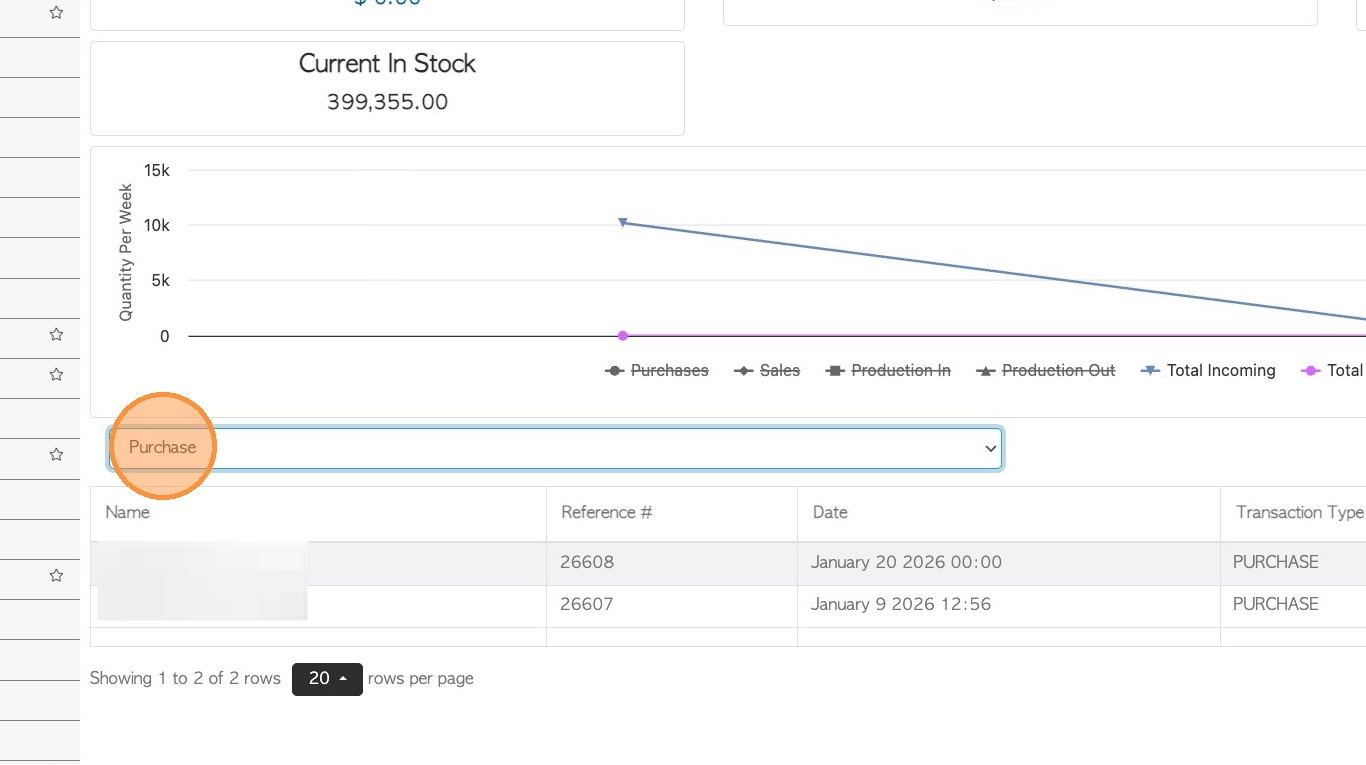Sort table by Date column header

coord(830,513)
